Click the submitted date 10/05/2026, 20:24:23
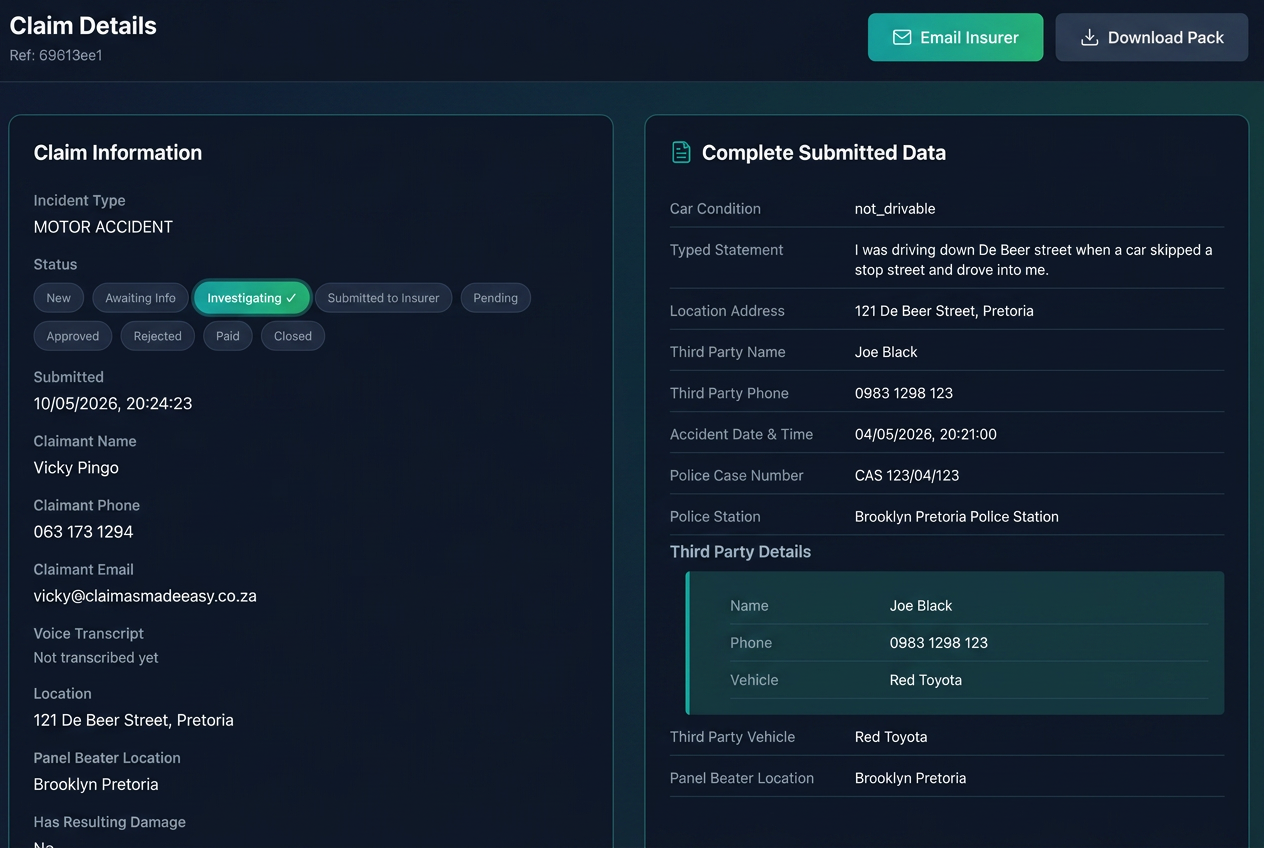 pos(113,404)
